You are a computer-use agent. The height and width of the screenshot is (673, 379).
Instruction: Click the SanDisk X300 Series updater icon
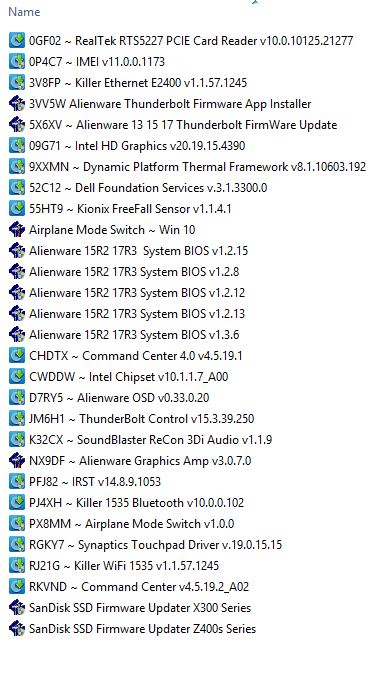[x=17, y=608]
